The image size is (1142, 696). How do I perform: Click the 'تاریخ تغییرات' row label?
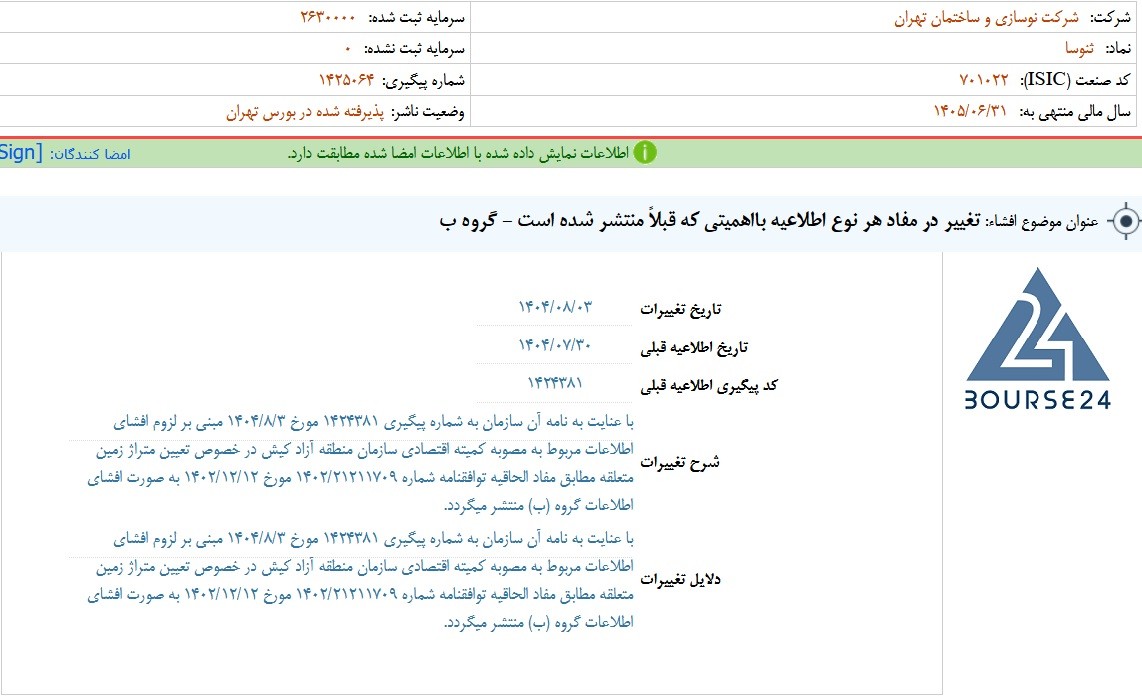(x=680, y=309)
